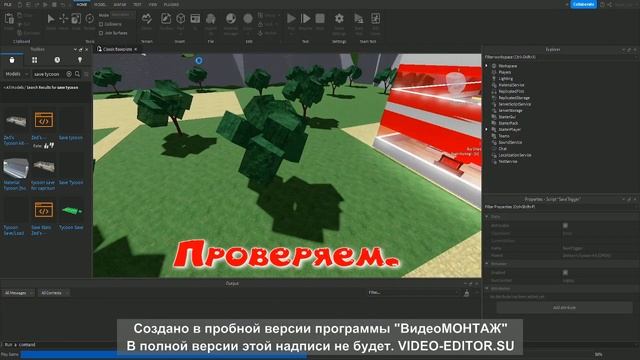Choose the Move tool
The height and width of the screenshot is (360, 640).
(x=63, y=19)
